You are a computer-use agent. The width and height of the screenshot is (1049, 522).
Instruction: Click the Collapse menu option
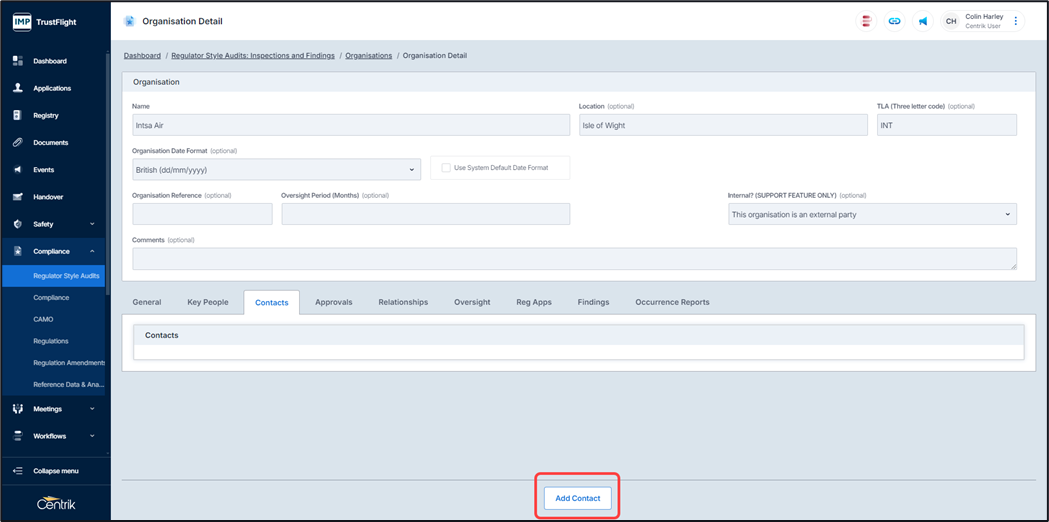(x=55, y=471)
